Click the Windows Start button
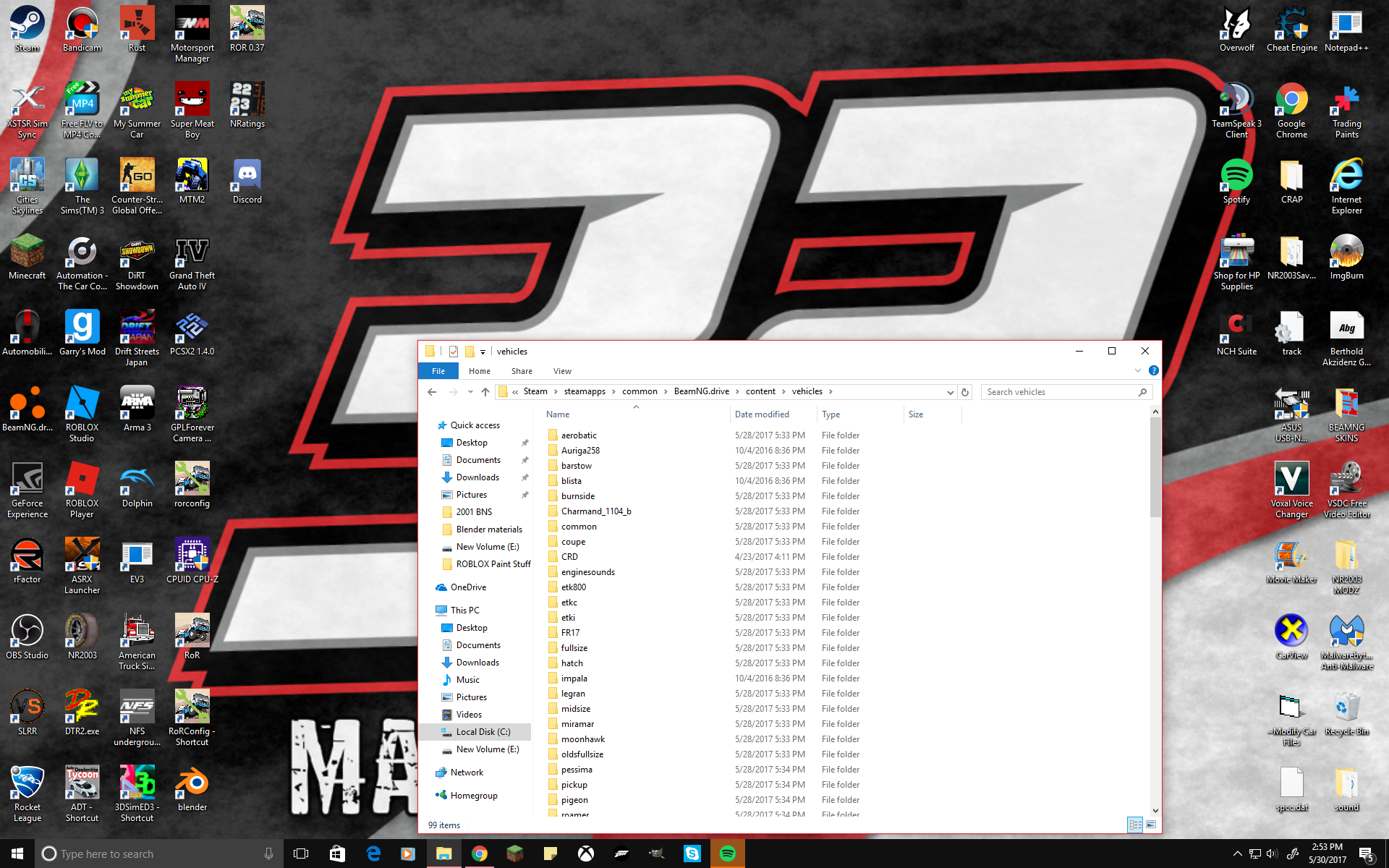 17,854
